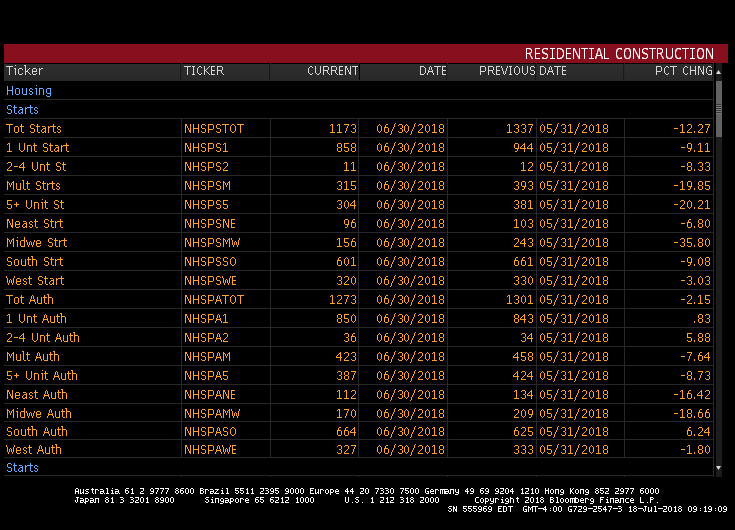
Task: Select the 2-4 Unt Auth row label
Action: click(43, 338)
